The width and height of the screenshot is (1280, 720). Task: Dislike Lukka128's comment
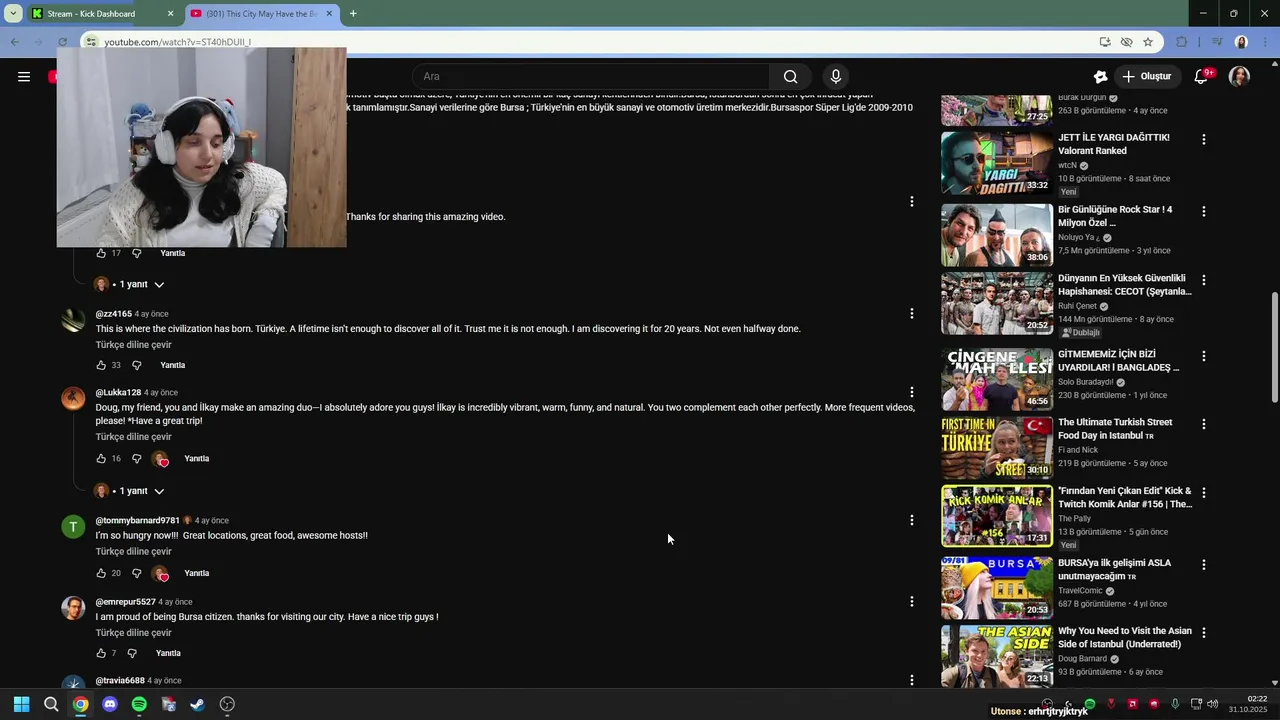coord(137,459)
